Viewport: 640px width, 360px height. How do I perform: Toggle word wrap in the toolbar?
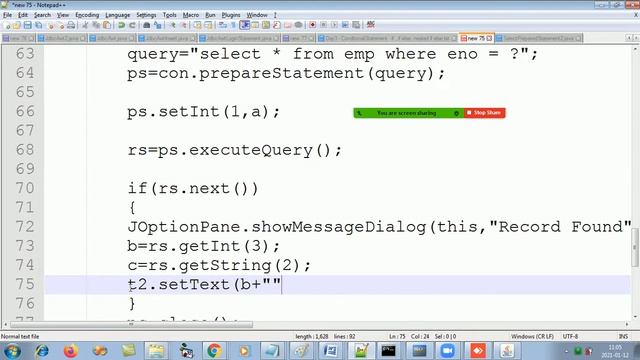[223, 25]
